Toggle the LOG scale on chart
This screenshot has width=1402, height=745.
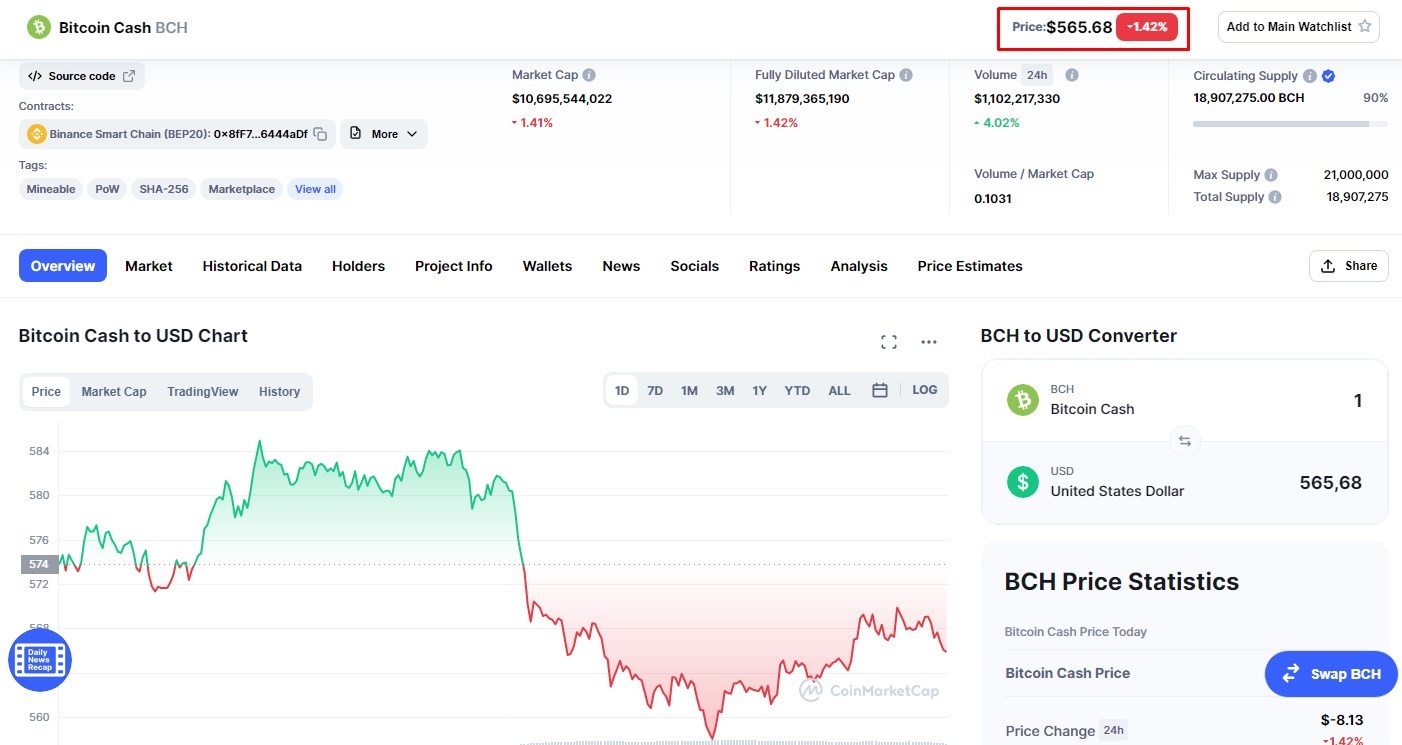click(x=925, y=390)
